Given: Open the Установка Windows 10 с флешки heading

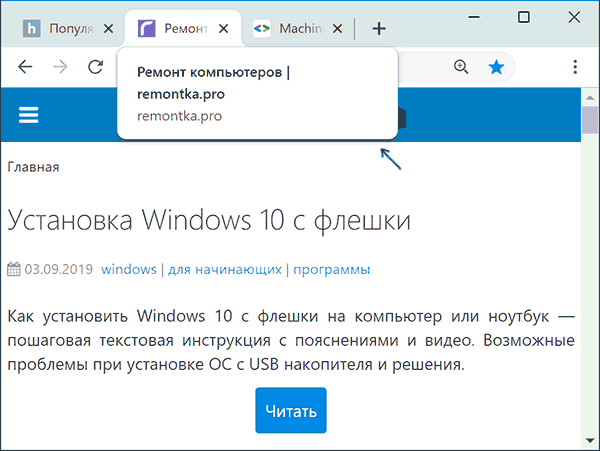Looking at the screenshot, I should coord(209,221).
